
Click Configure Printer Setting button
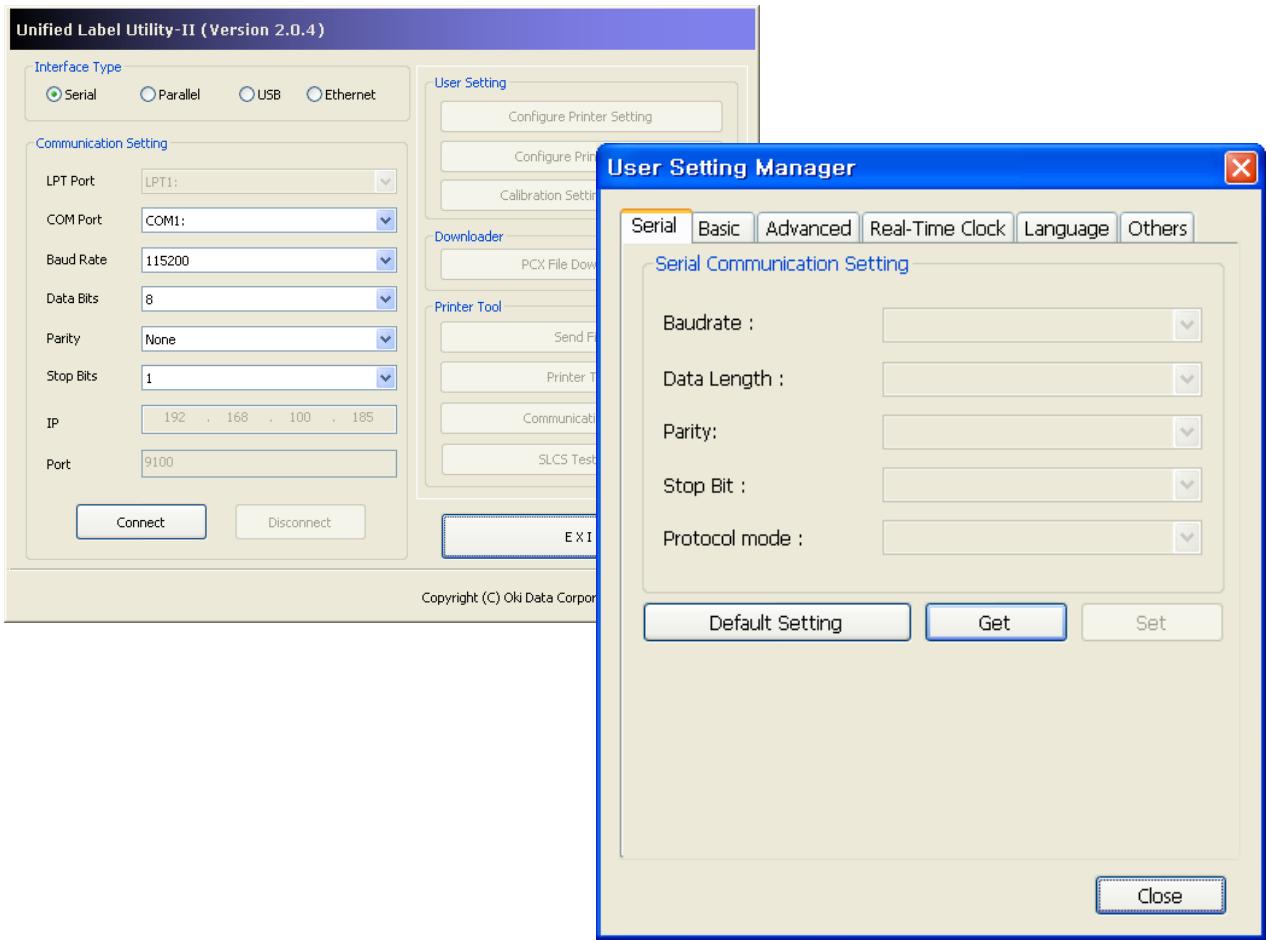tap(580, 117)
